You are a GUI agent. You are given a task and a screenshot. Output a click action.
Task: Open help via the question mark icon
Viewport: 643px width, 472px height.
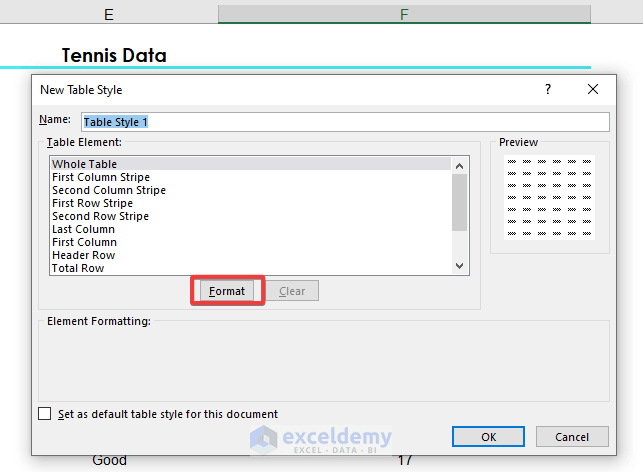(548, 89)
